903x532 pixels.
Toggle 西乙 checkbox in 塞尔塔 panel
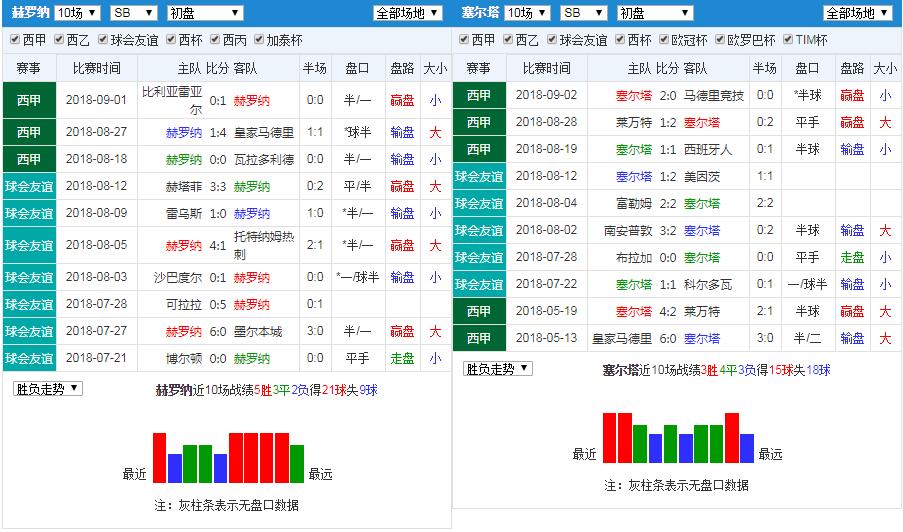point(508,40)
